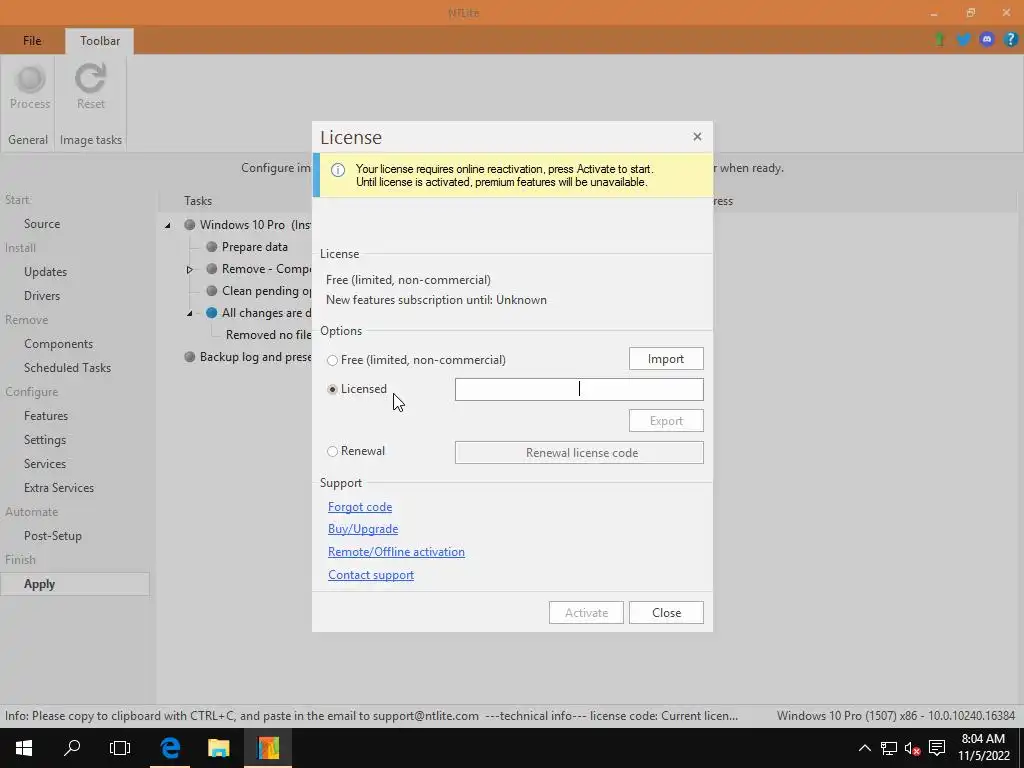
Task: Open the Discord icon
Action: tap(987, 40)
